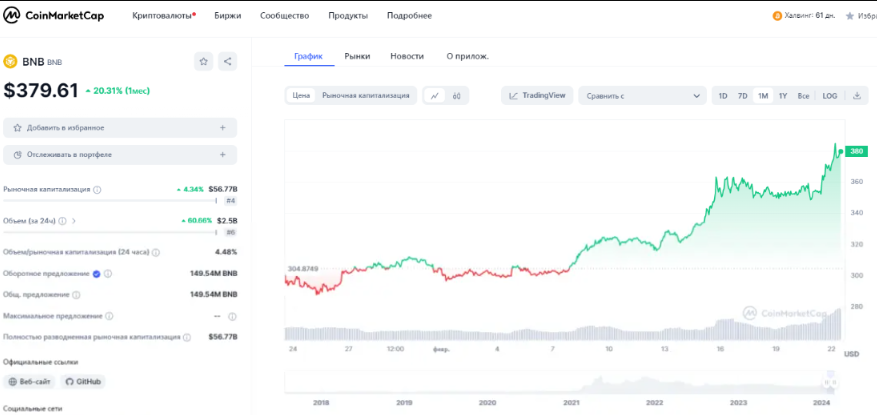Open info icon beside Объем (за 24ч)

tap(63, 221)
